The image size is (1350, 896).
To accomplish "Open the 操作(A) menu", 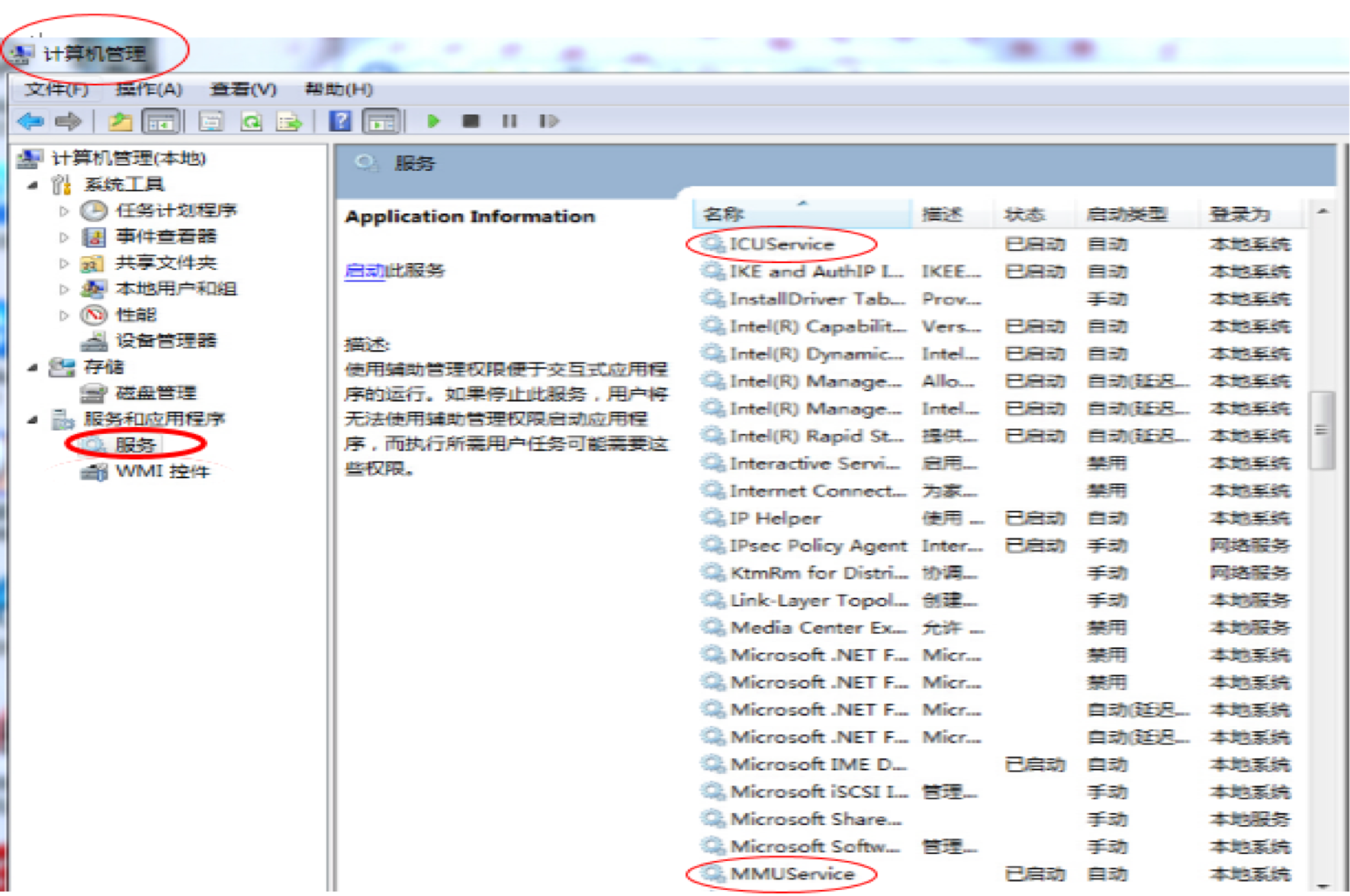I will [149, 89].
